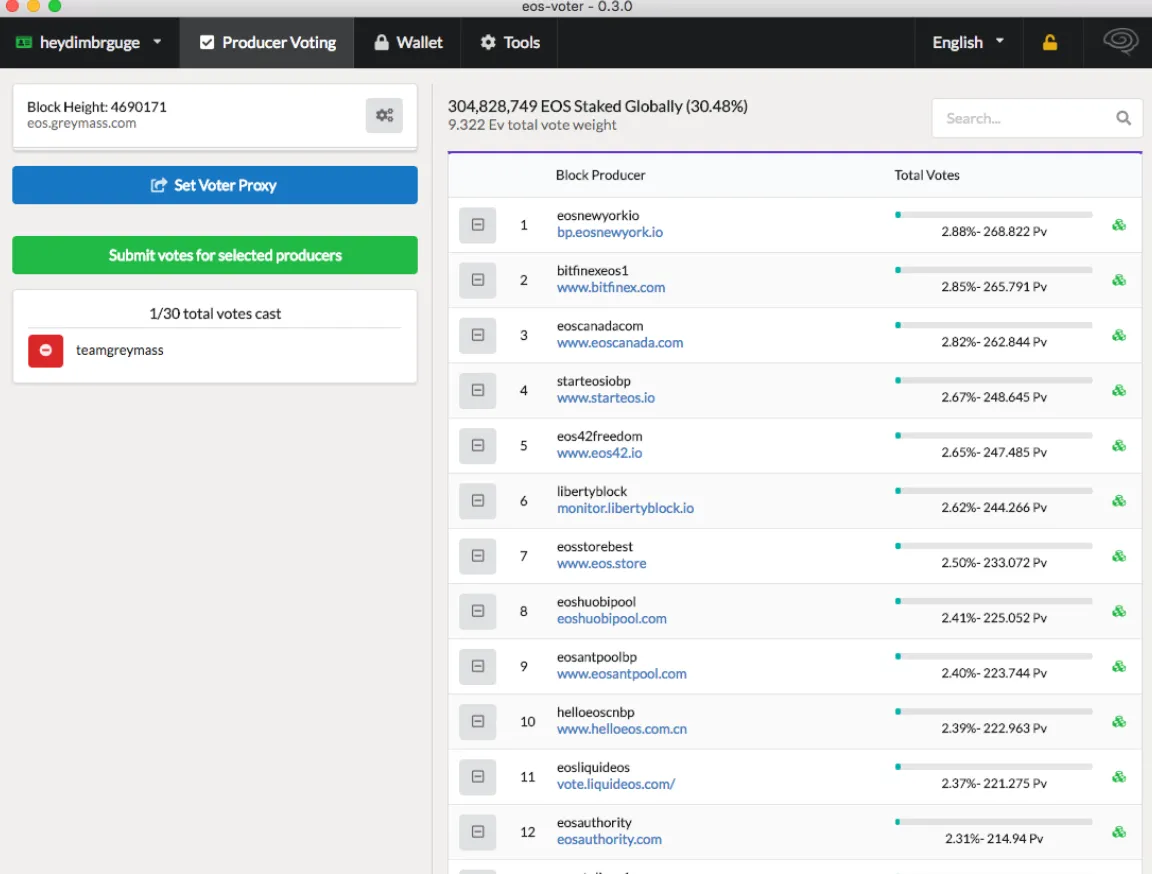Toggle vote checkbox for eos42freedom

click(478, 445)
